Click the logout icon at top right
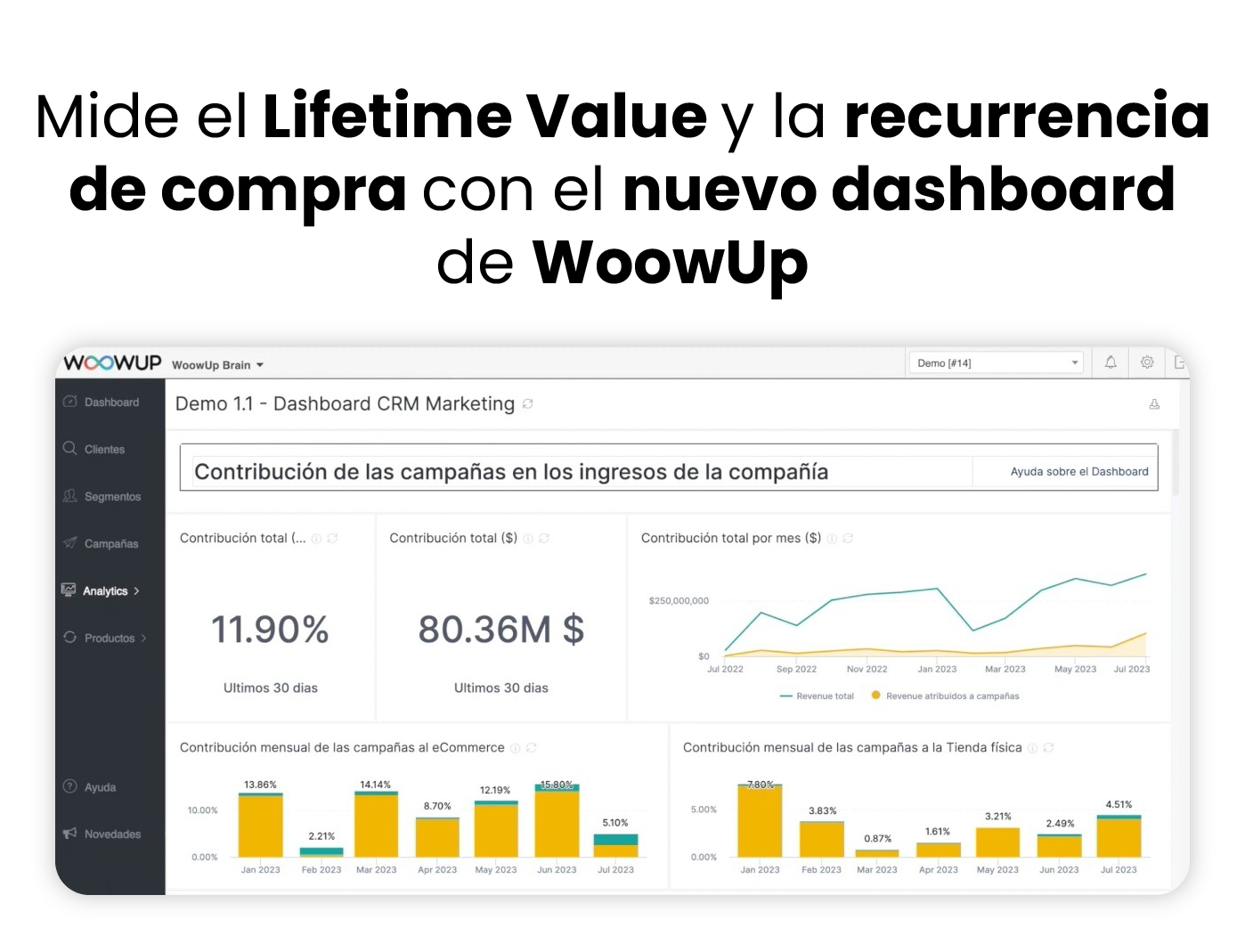The image size is (1245, 952). coord(1180,362)
